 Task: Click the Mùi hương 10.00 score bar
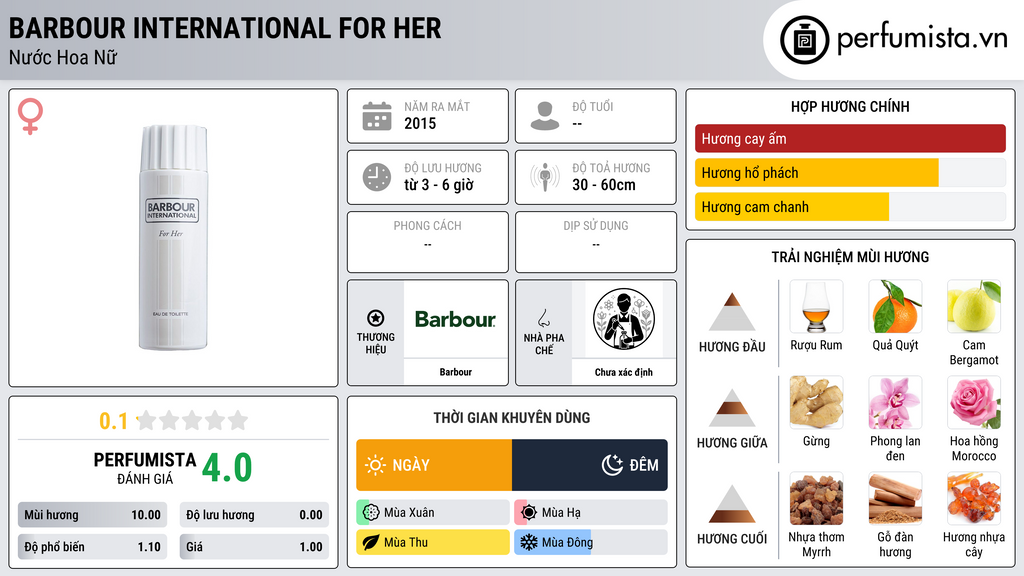[x=93, y=515]
